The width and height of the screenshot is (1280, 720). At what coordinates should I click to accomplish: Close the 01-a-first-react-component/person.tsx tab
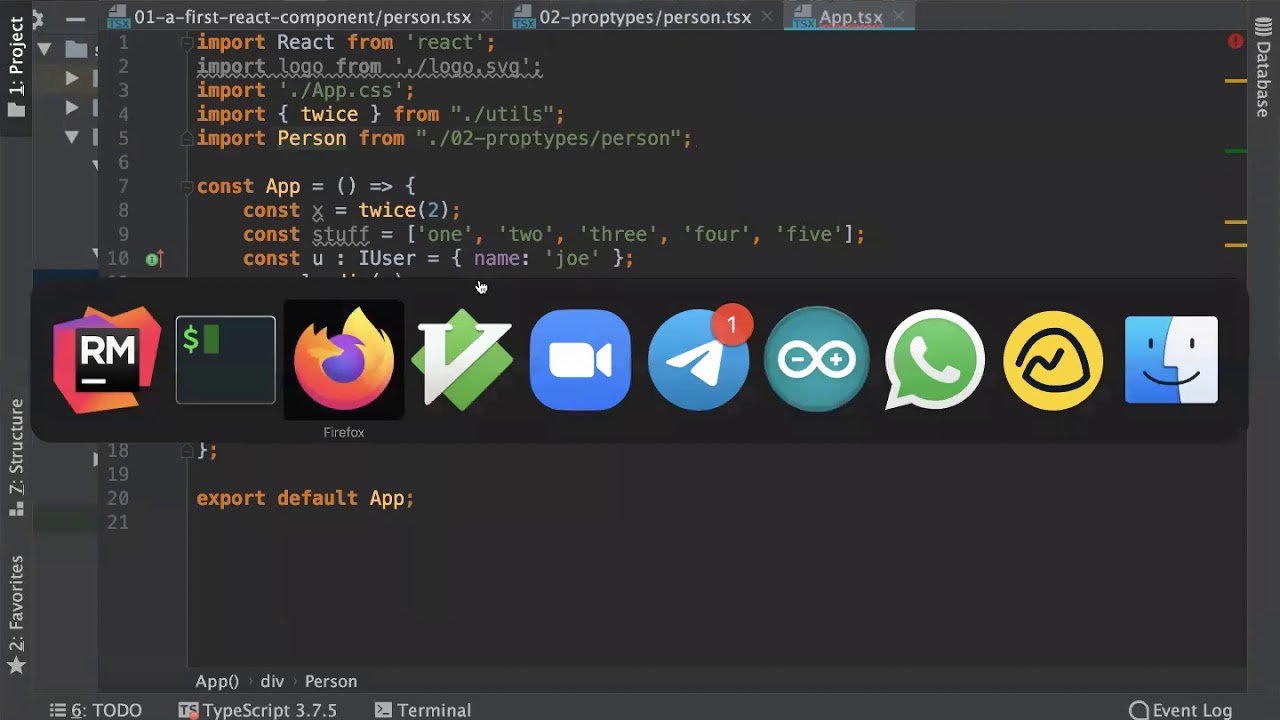tap(487, 17)
